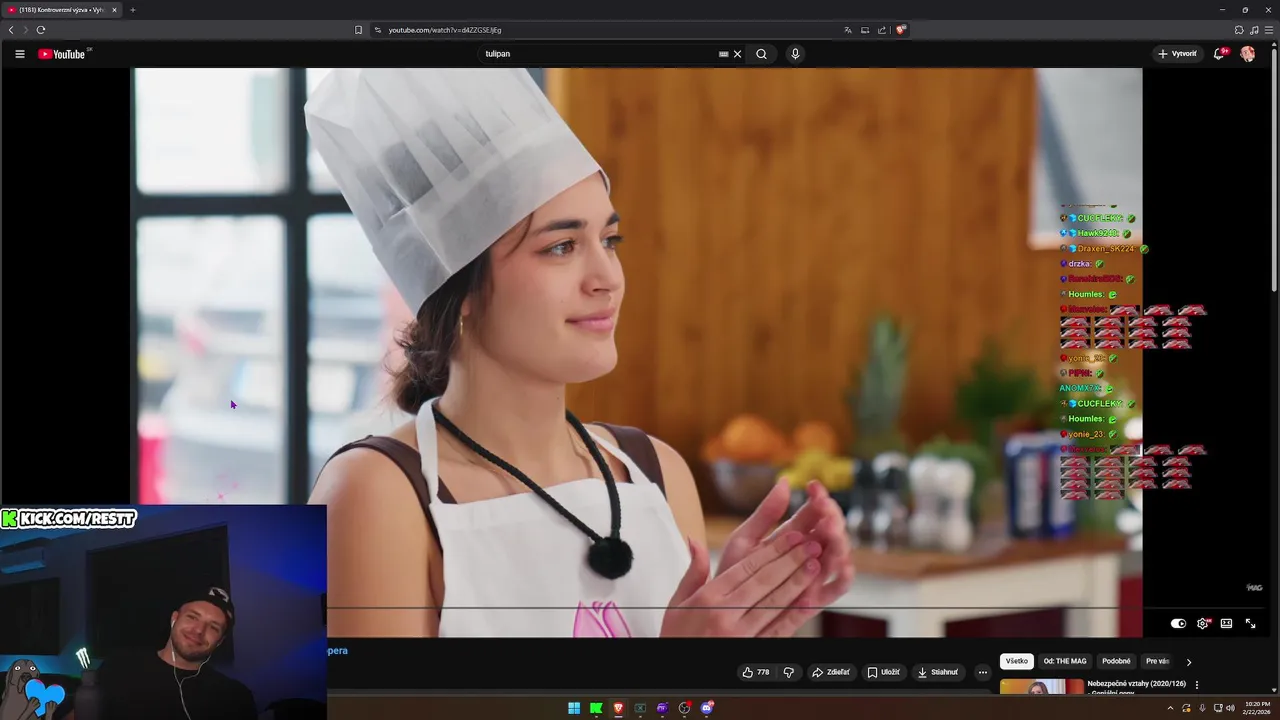Dislike the video

tap(788, 672)
